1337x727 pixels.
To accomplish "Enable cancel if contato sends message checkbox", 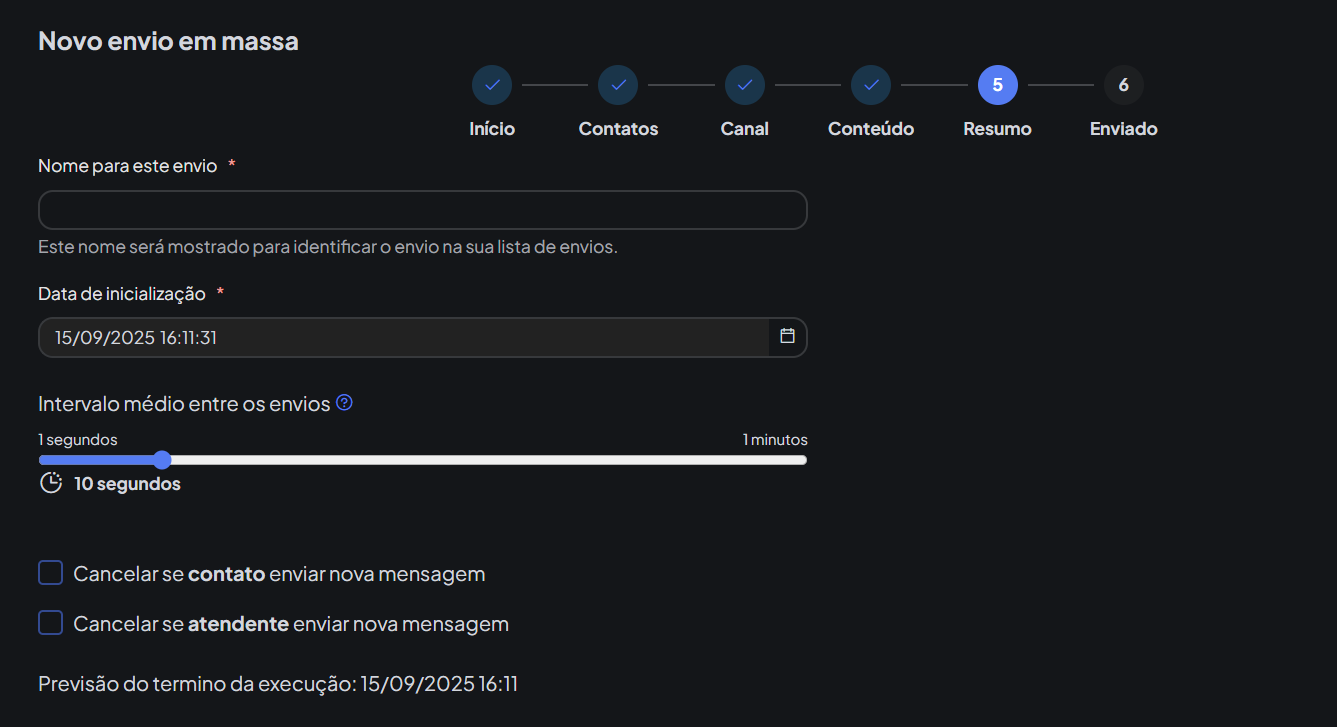I will (x=51, y=573).
